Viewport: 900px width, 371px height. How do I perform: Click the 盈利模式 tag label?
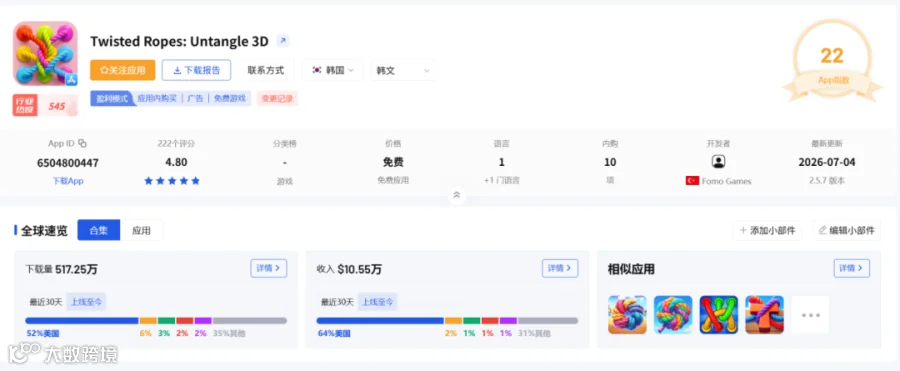[x=111, y=98]
